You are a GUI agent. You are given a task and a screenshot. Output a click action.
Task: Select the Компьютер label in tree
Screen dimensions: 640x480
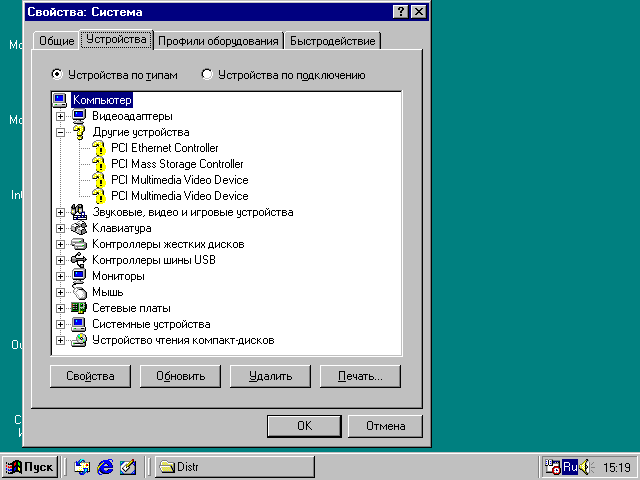(102, 100)
